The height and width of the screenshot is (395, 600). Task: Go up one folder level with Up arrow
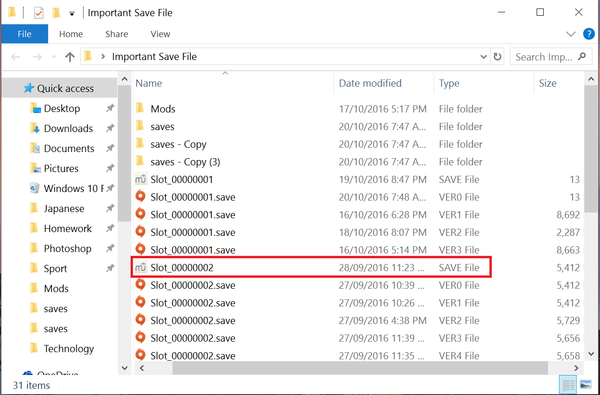70,57
